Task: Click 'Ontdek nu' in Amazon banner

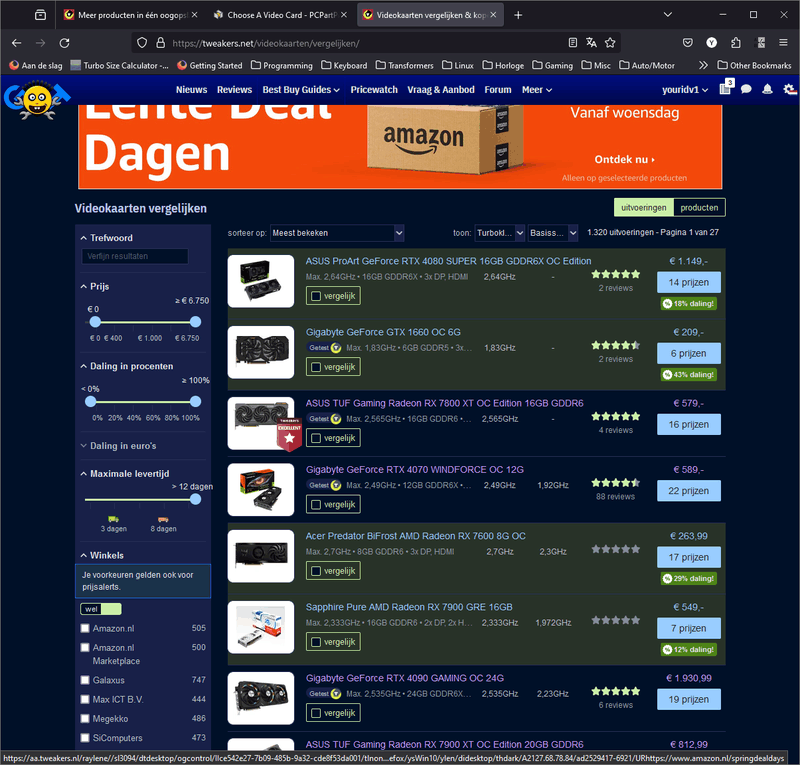Action: point(624,159)
